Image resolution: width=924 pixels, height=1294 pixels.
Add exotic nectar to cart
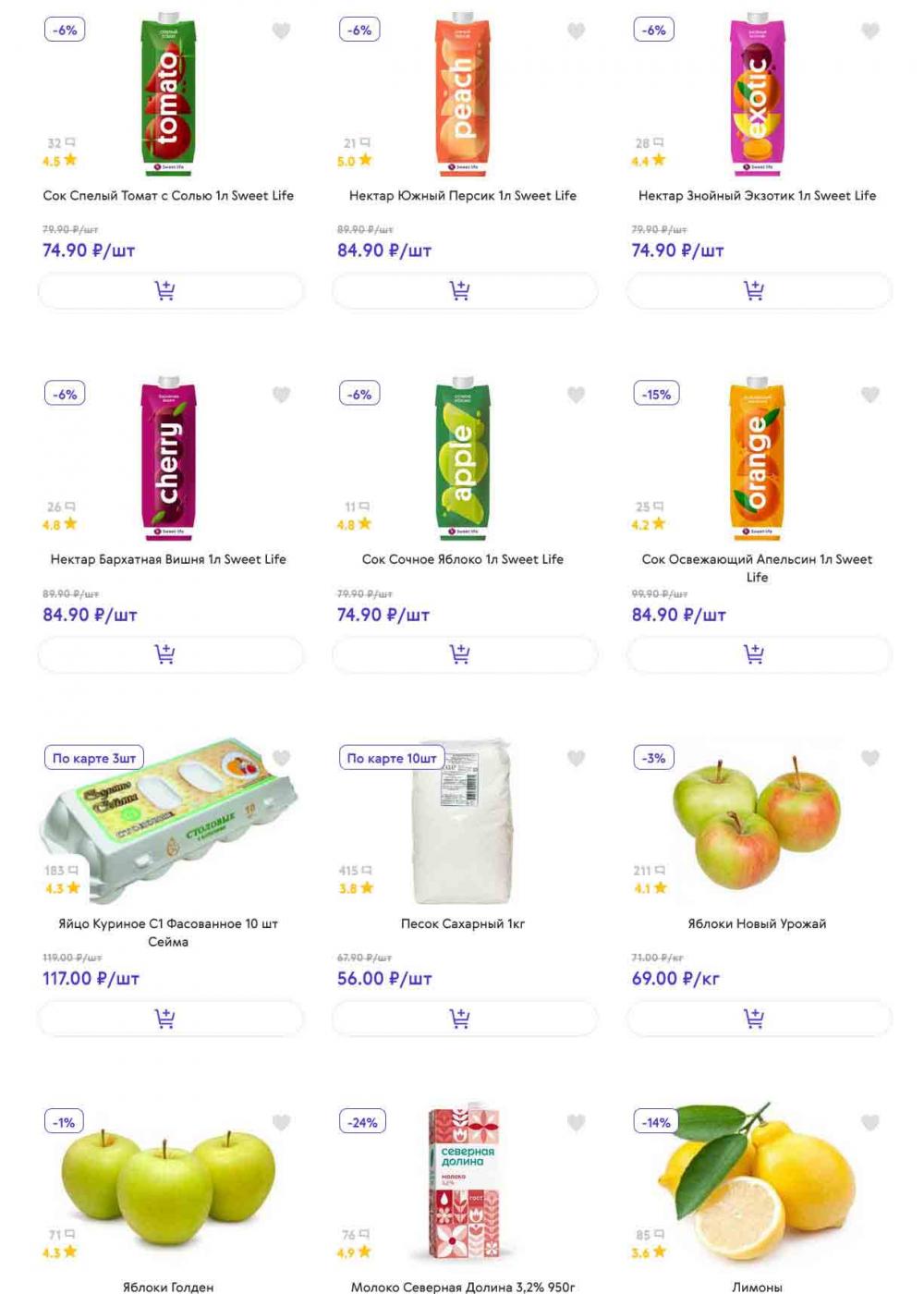point(759,290)
